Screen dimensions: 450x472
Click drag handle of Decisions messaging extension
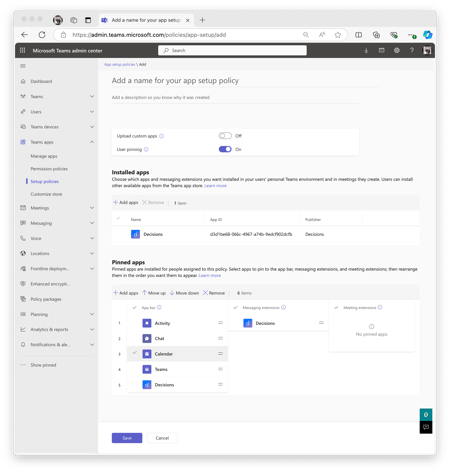coord(321,323)
